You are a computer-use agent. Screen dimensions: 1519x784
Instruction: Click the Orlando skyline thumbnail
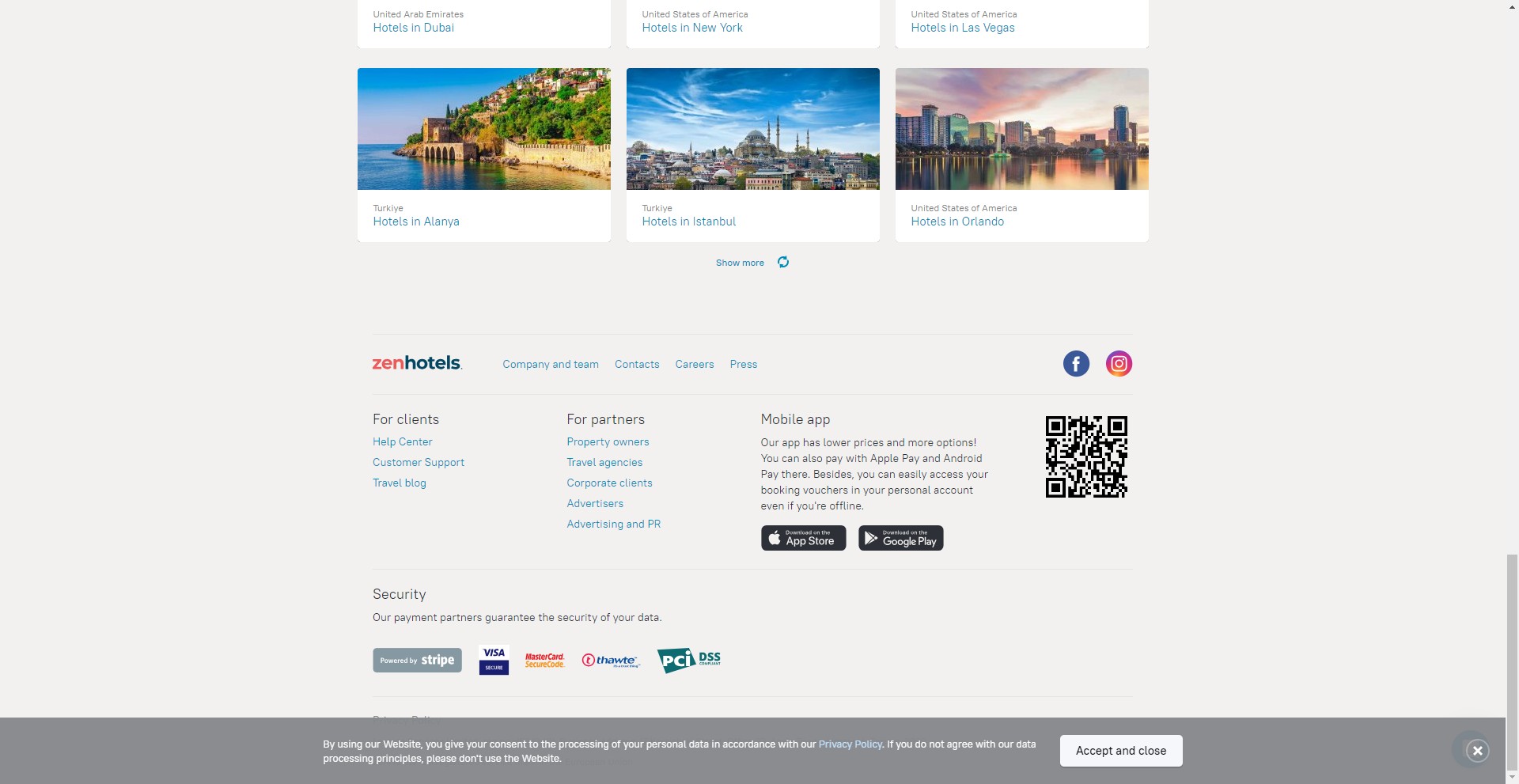click(1022, 129)
